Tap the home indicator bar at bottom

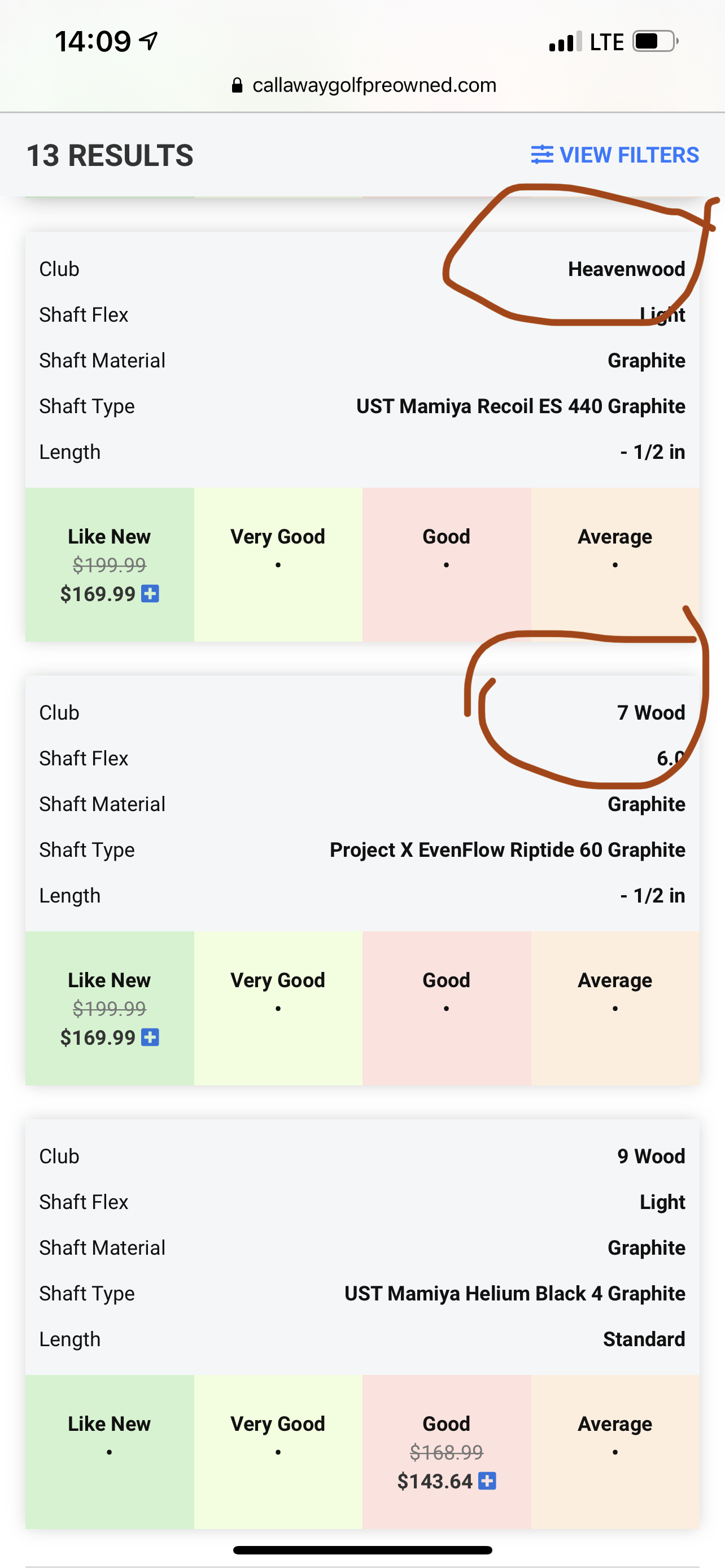[362, 1550]
